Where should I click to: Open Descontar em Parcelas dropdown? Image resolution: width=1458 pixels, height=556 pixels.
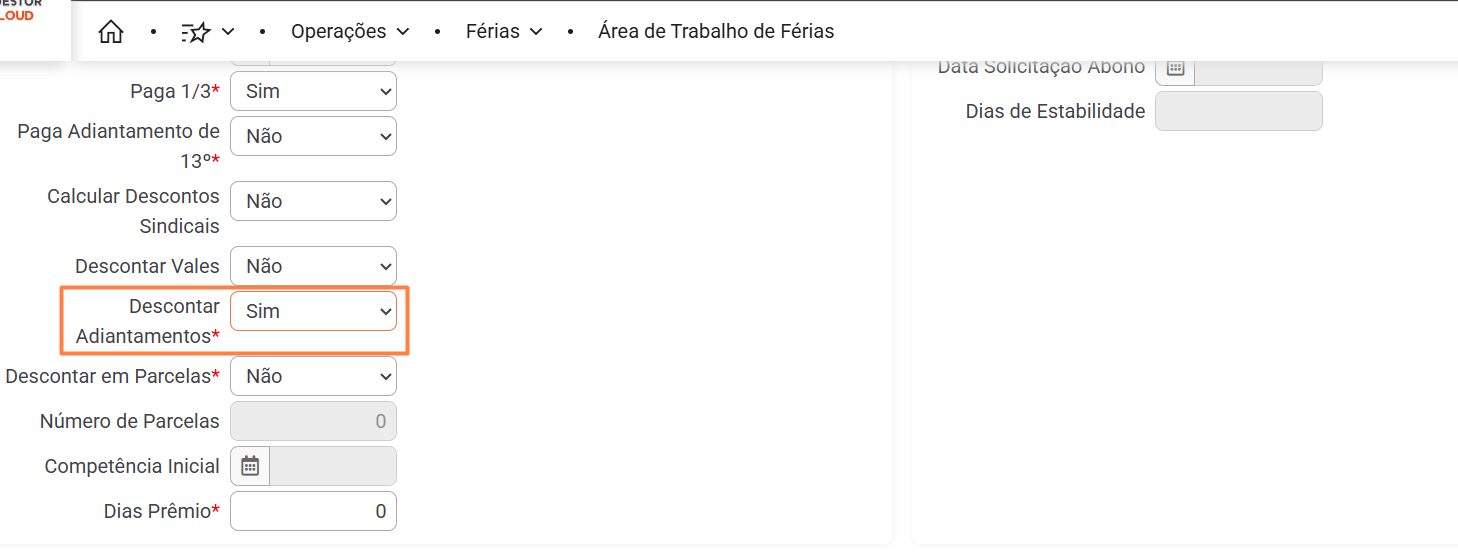point(313,376)
